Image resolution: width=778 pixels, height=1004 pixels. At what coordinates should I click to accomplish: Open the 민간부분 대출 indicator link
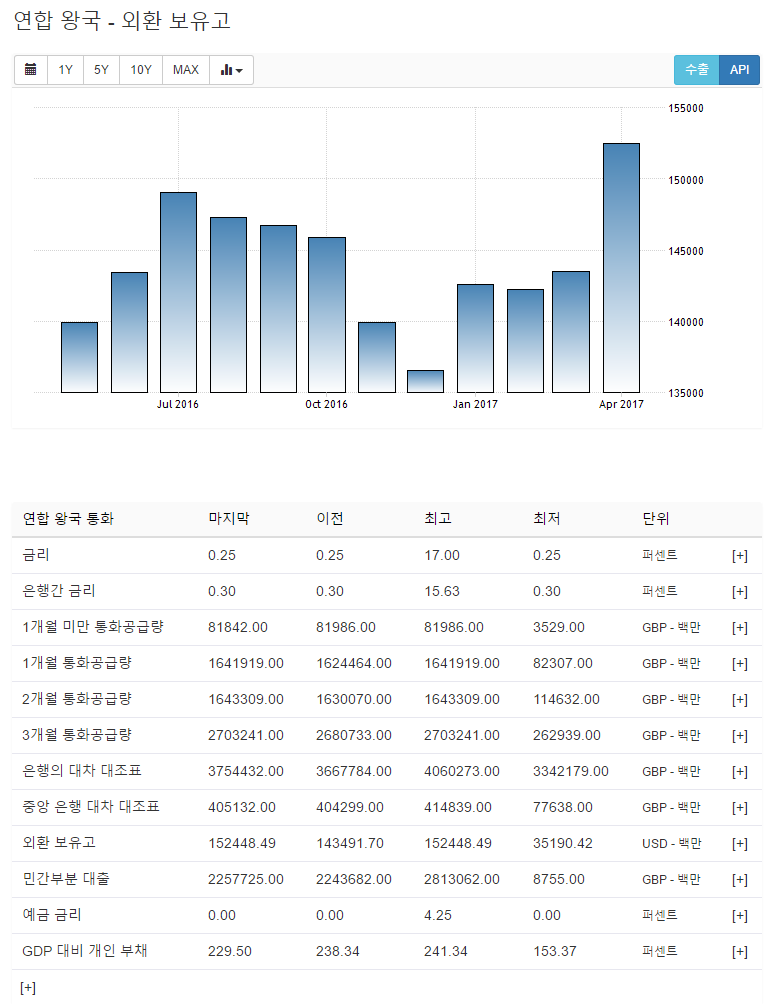point(66,879)
